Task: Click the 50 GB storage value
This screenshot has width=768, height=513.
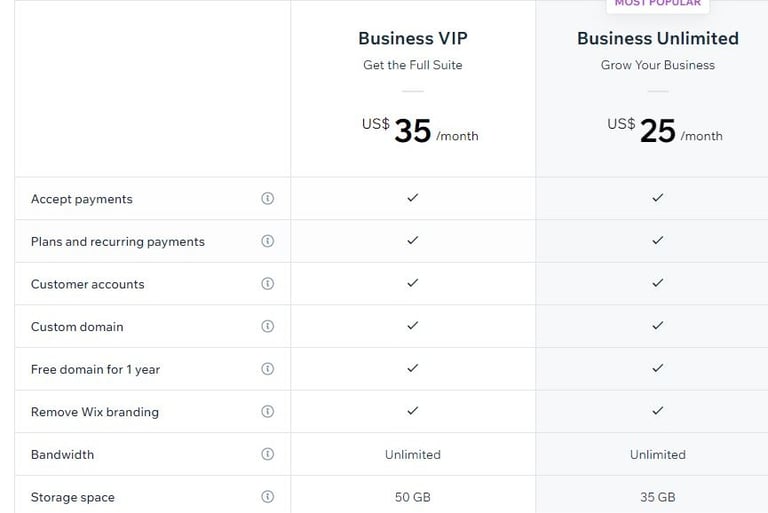Action: point(412,497)
